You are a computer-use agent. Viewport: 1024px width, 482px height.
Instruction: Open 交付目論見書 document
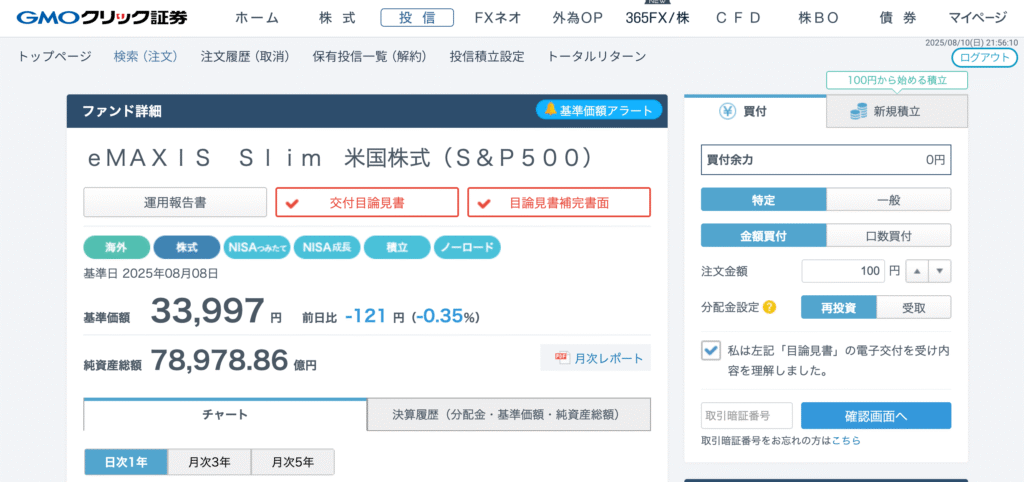pos(367,202)
